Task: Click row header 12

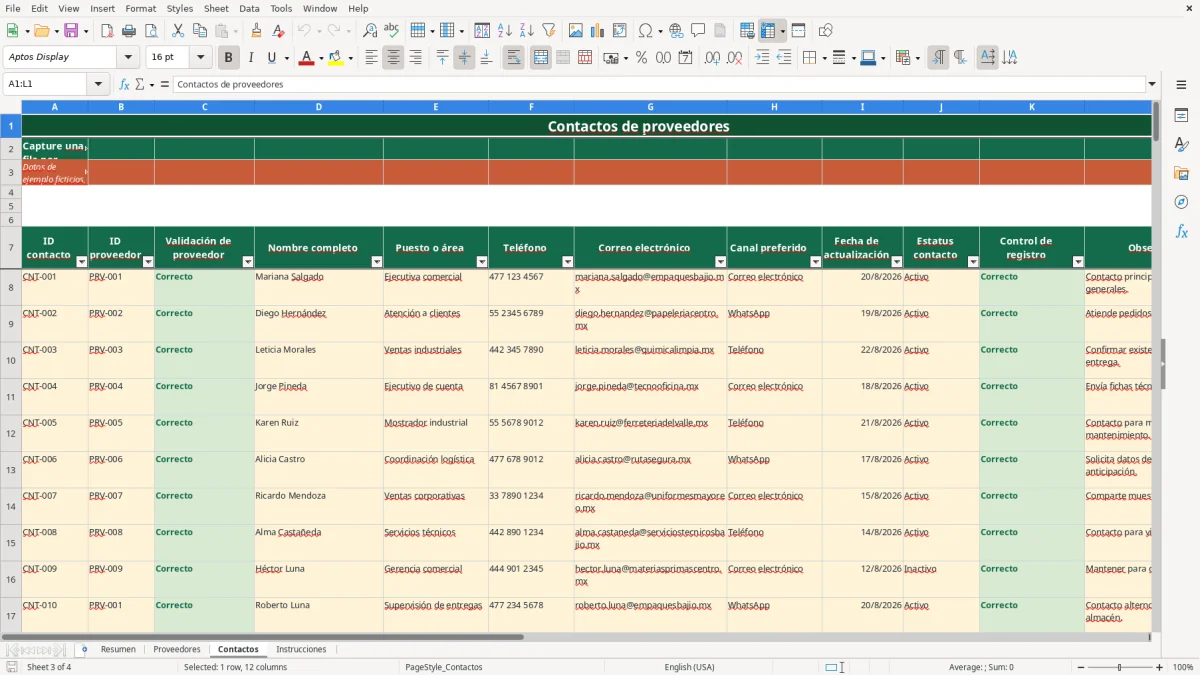Action: (11, 433)
